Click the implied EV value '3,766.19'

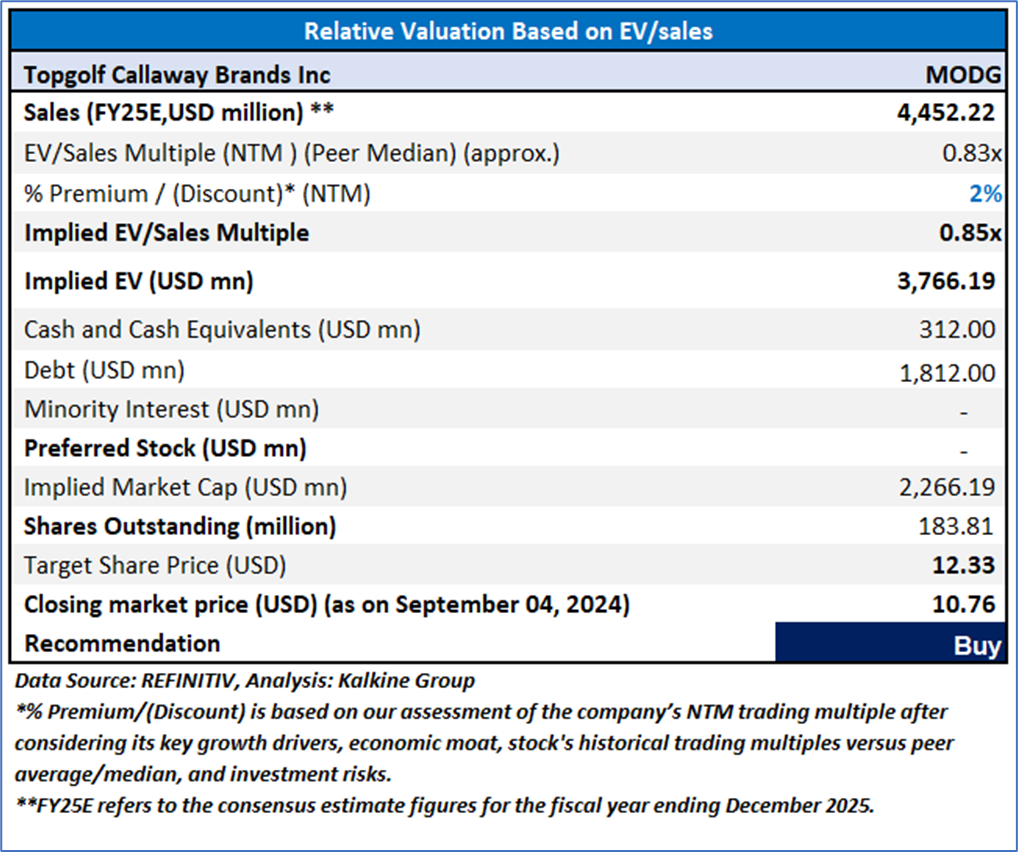pos(946,281)
